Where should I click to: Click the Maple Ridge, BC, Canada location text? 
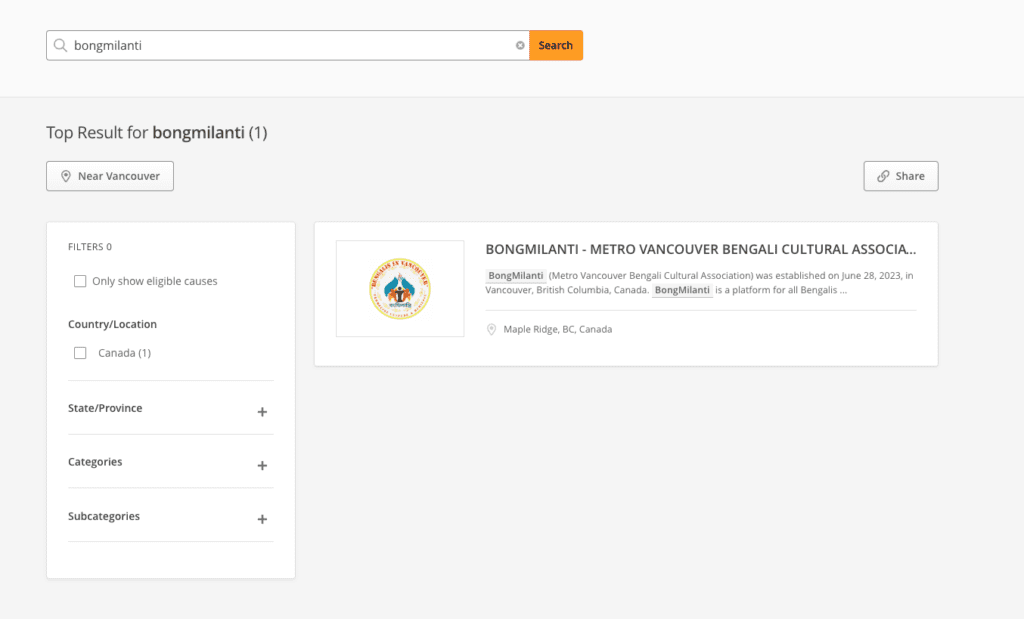pyautogui.click(x=558, y=330)
